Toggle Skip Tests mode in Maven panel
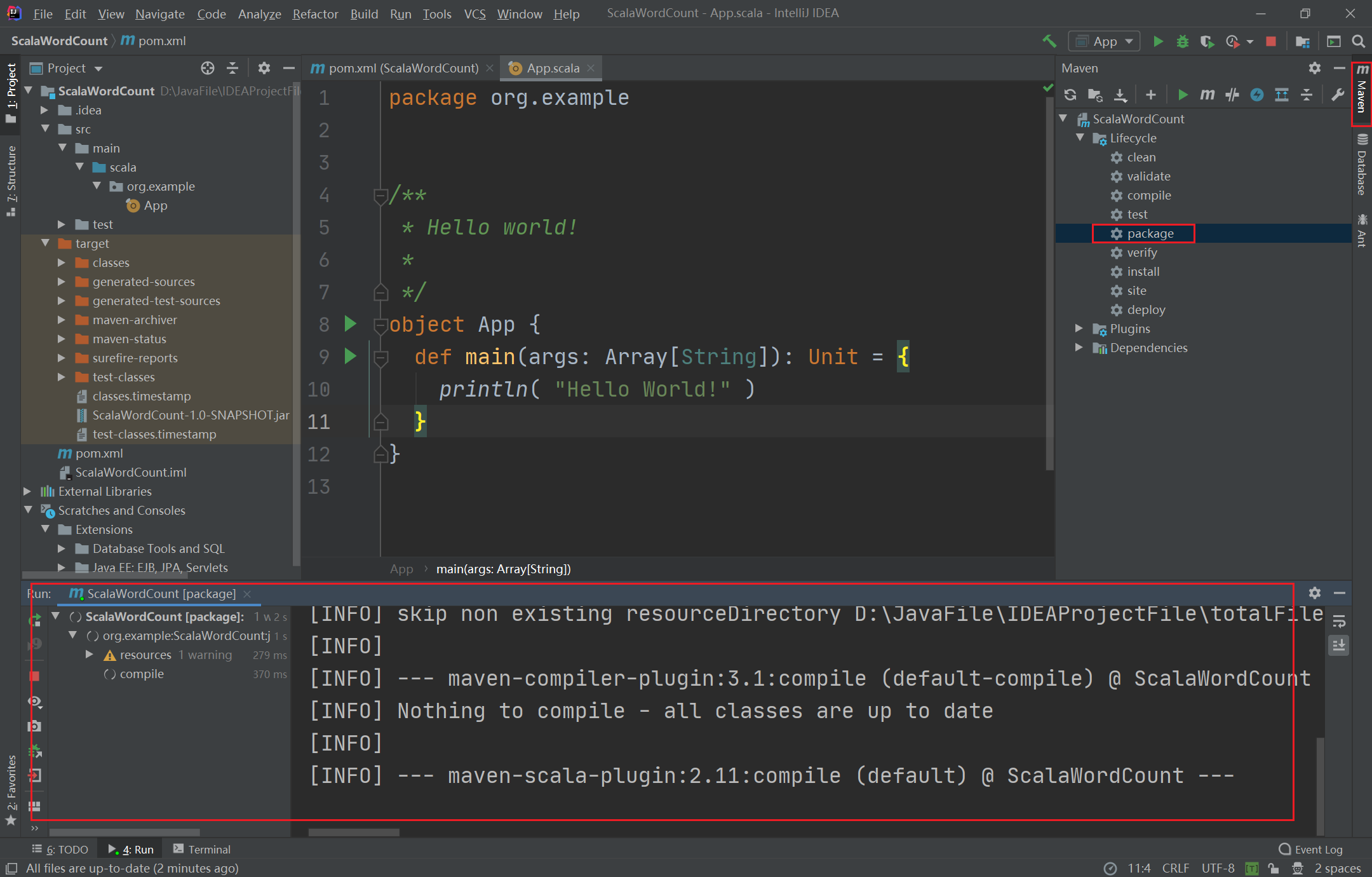1372x877 pixels. coord(1257,95)
